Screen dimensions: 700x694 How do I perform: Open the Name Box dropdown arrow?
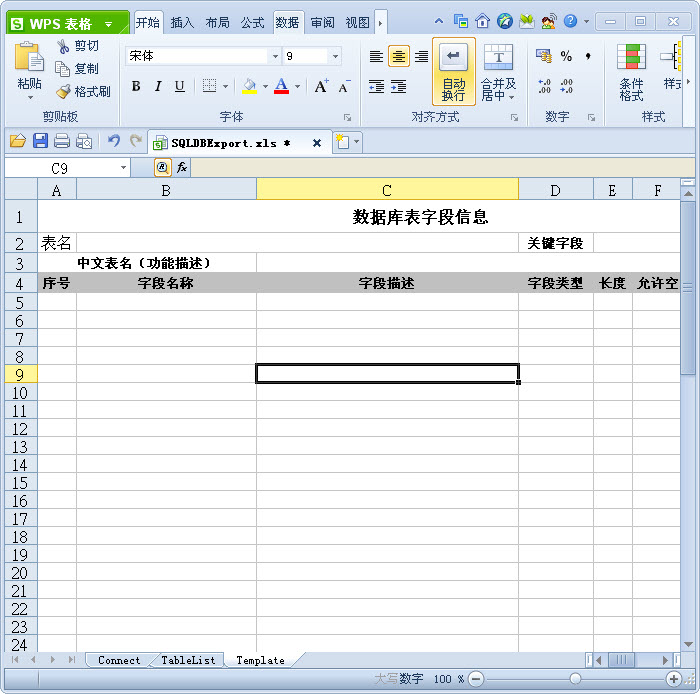coord(123,168)
